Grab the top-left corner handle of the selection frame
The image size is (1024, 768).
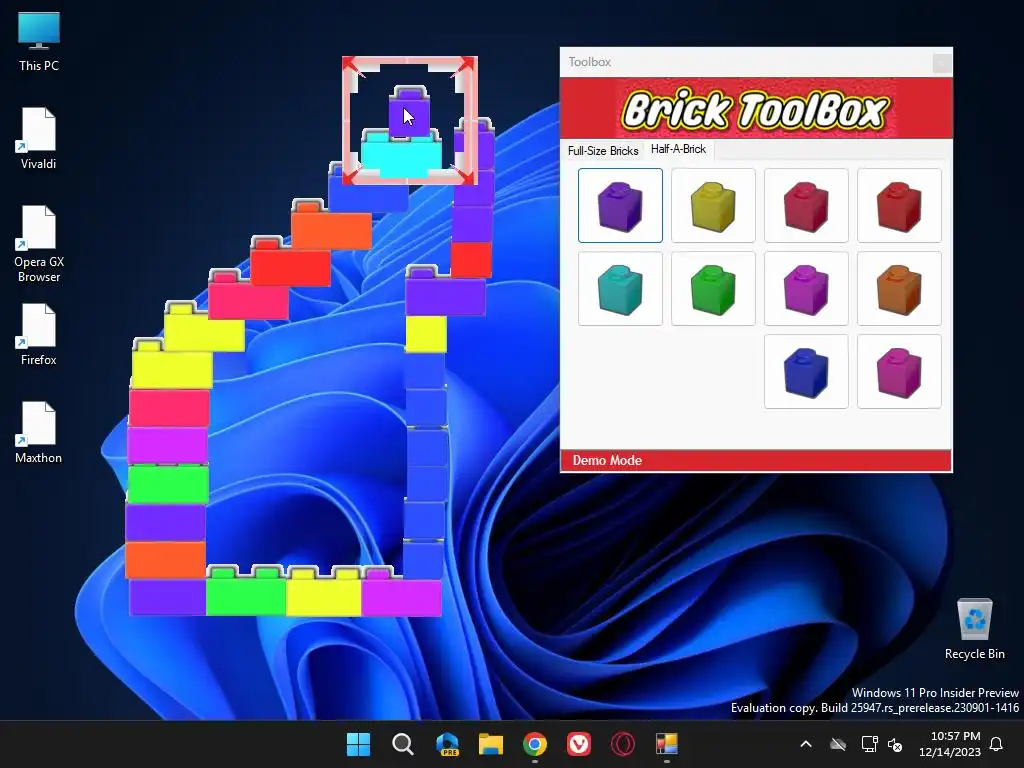click(351, 66)
